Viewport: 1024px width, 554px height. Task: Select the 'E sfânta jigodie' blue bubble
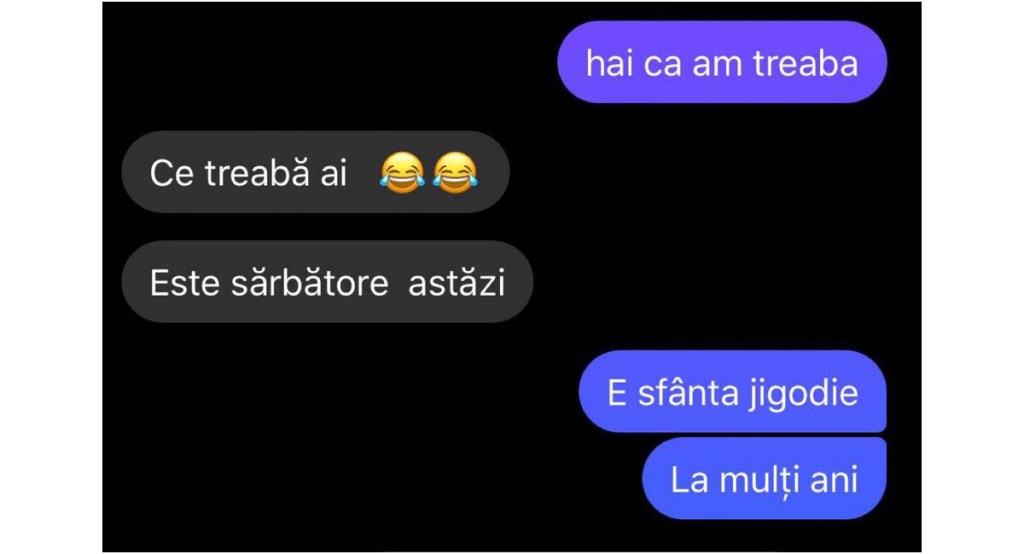732,392
